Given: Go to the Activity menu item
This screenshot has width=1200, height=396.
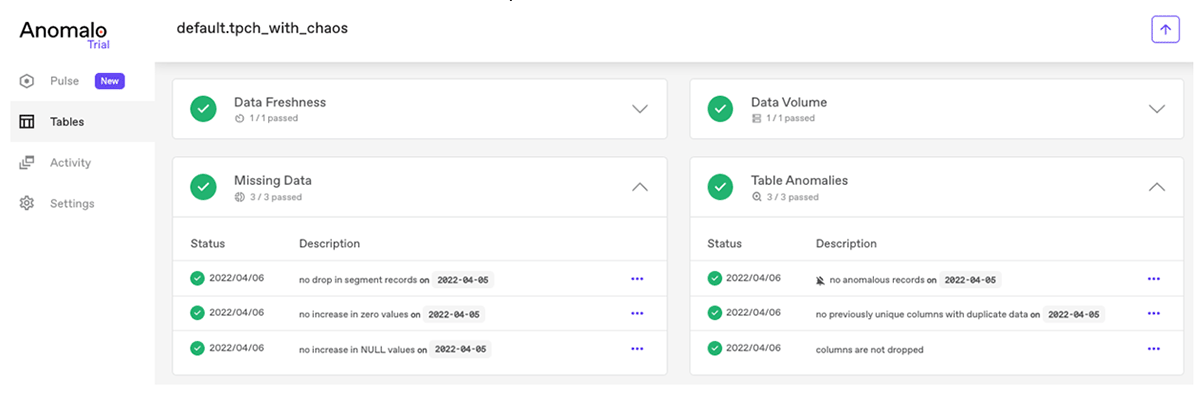Looking at the screenshot, I should 82,163.
